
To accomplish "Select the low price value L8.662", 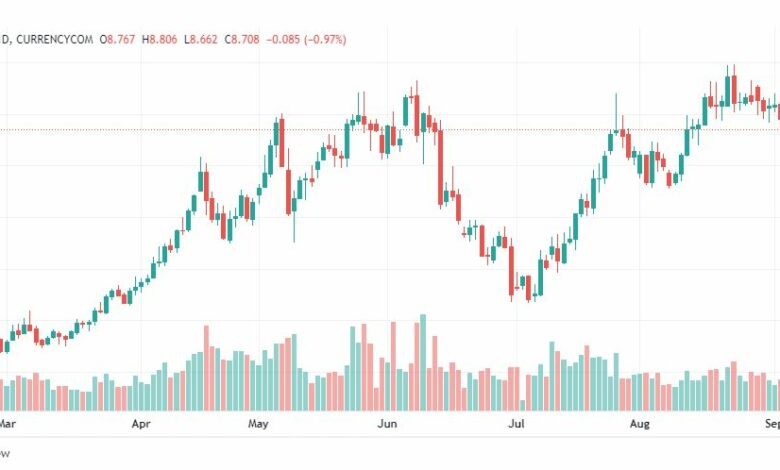I will click(x=201, y=39).
